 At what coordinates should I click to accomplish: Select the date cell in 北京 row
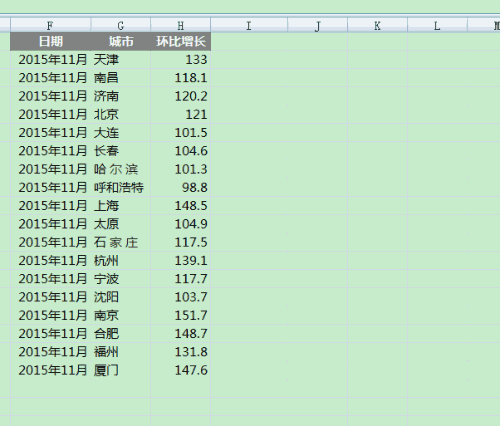[50, 115]
